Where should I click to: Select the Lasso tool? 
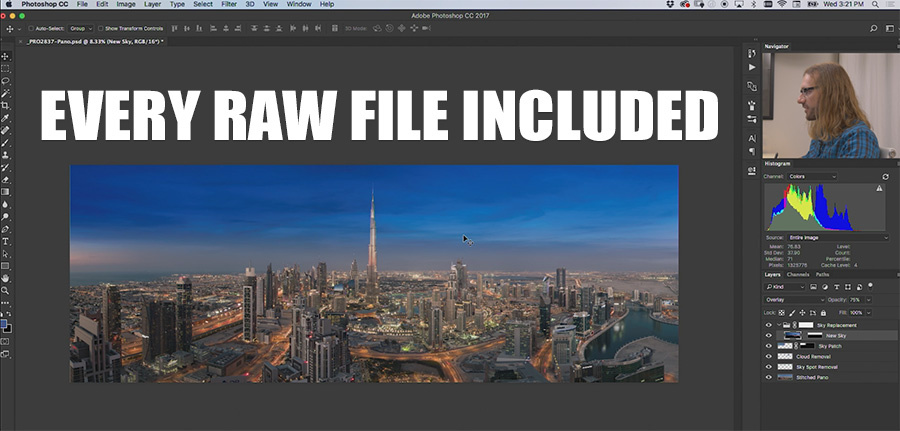[x=5, y=81]
